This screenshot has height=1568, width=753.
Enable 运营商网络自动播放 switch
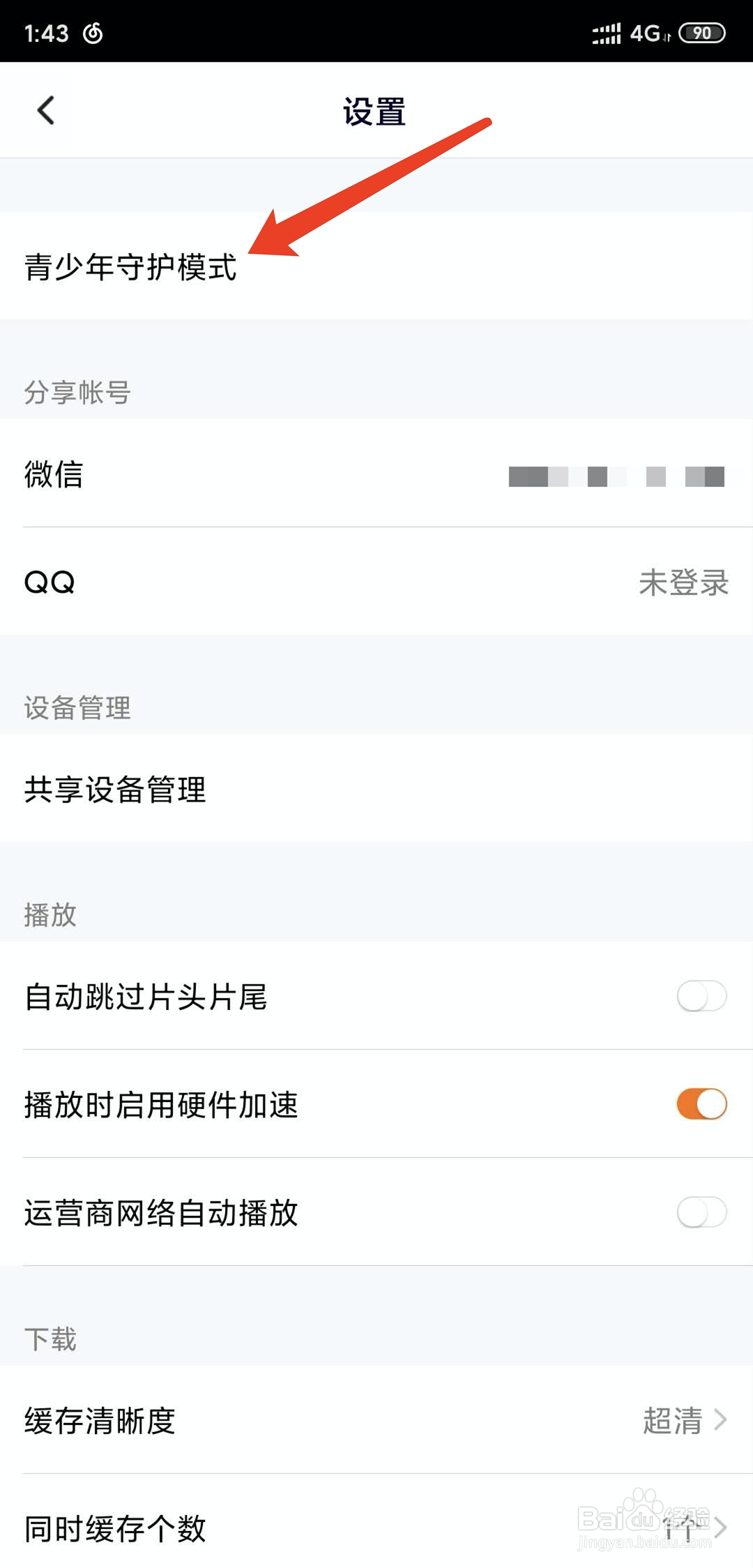[x=701, y=1212]
